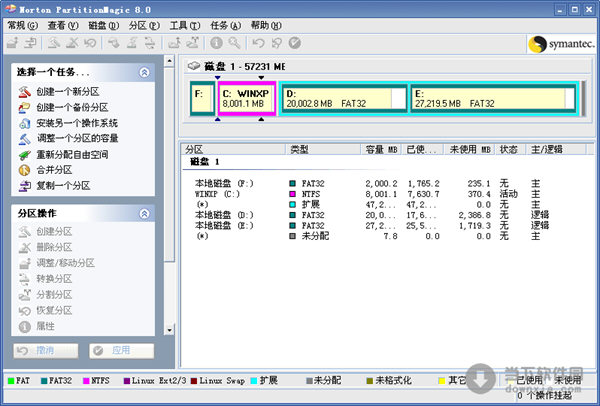Select the WINXP (C:) row in the list
This screenshot has height=406, width=600.
pyautogui.click(x=371, y=194)
